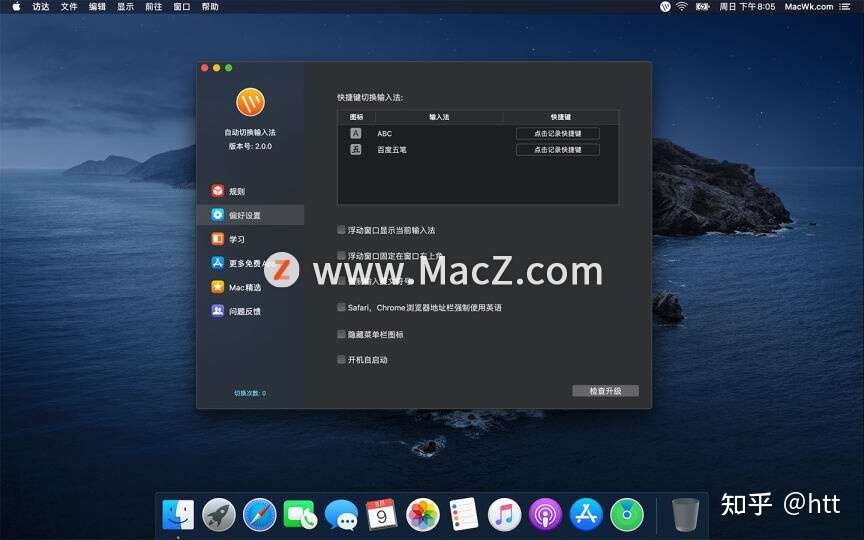The image size is (864, 540).
Task: Open the 帮助 menu
Action: [210, 7]
